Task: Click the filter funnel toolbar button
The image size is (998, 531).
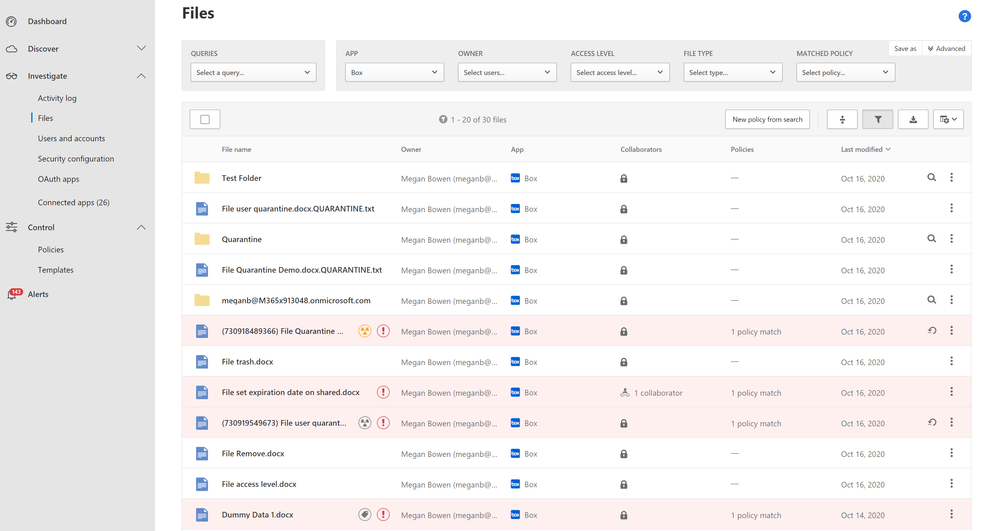Action: click(x=877, y=120)
